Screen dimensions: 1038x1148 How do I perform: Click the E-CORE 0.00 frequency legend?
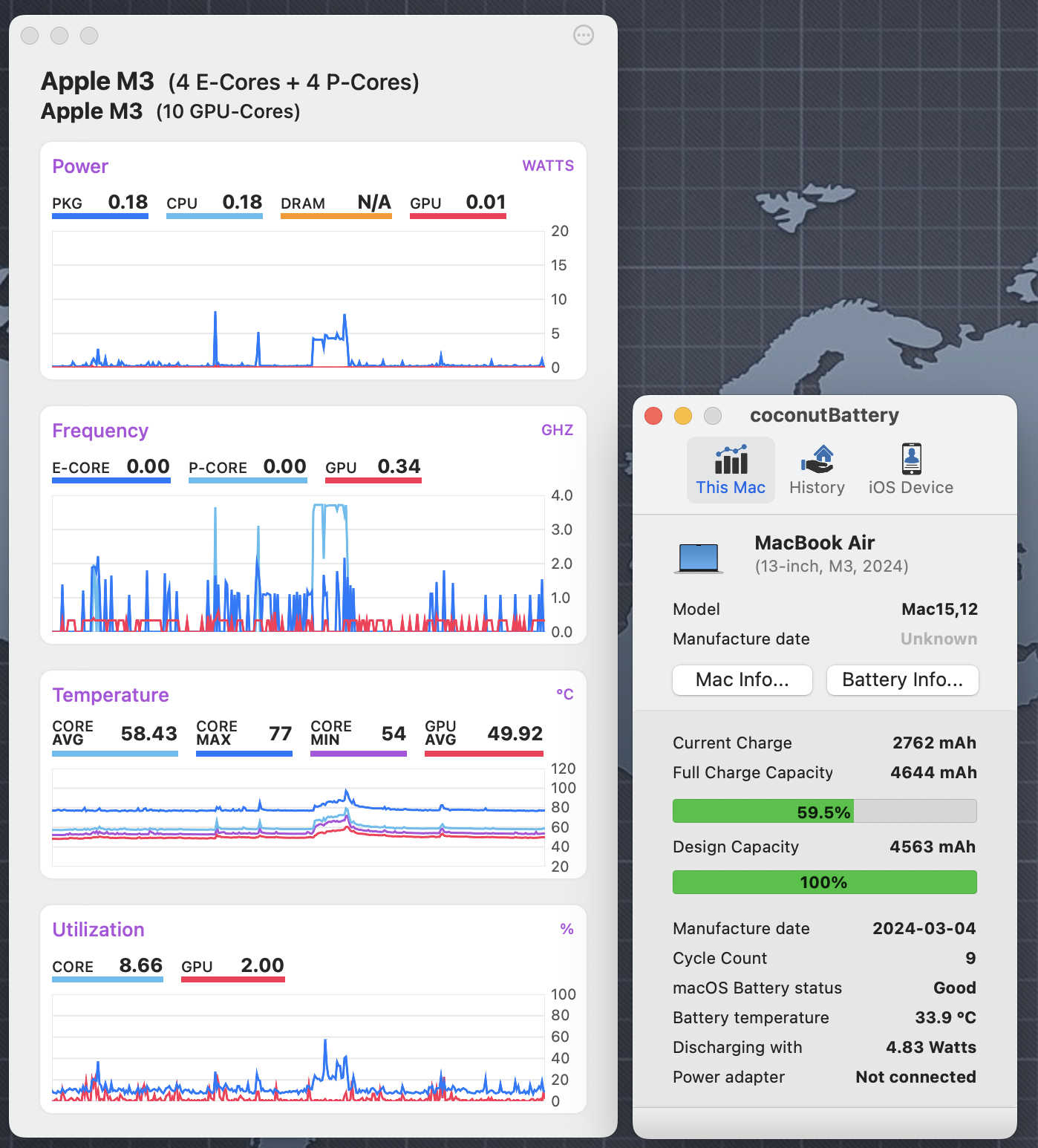click(x=111, y=469)
